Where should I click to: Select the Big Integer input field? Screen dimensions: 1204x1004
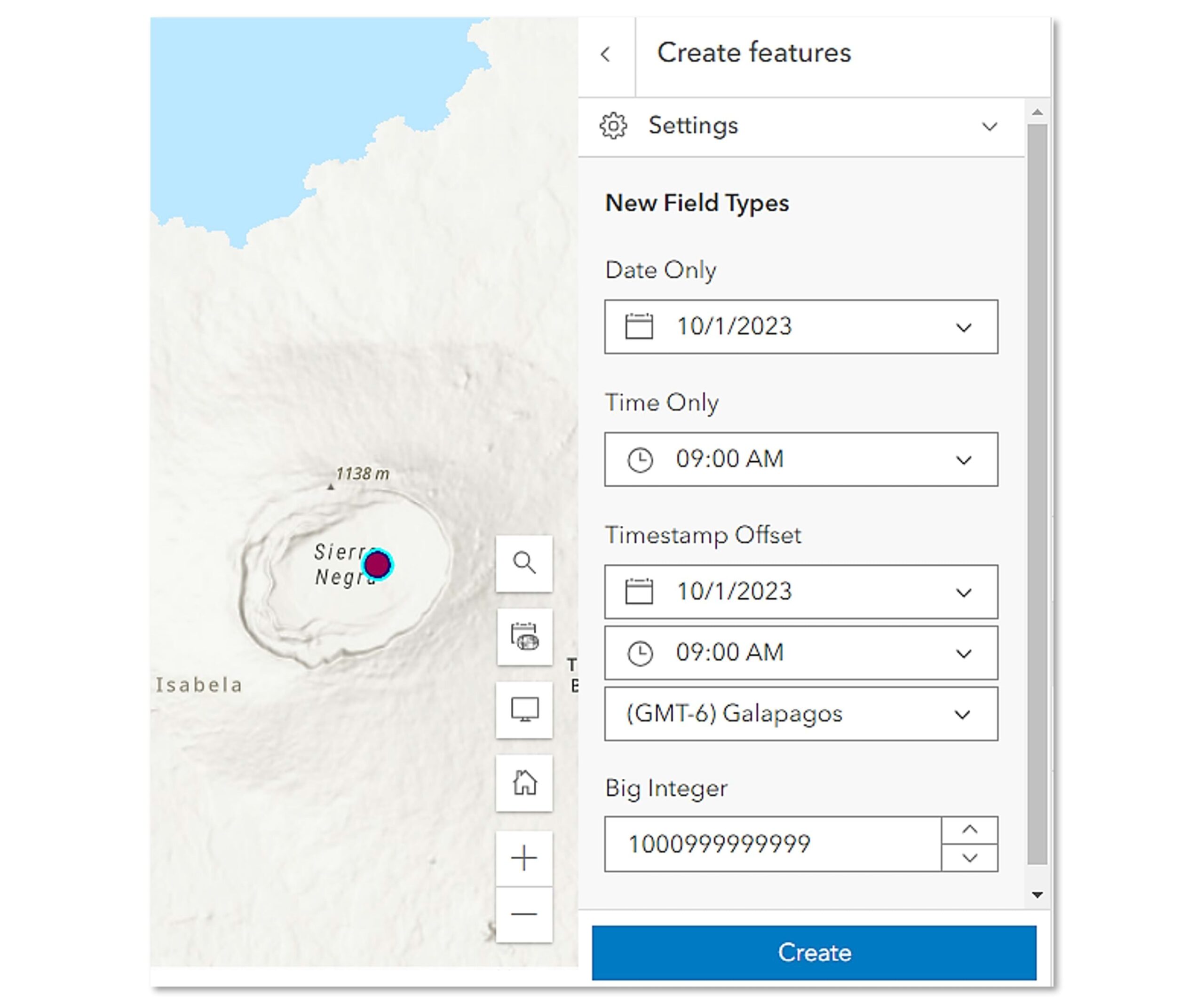[745, 844]
